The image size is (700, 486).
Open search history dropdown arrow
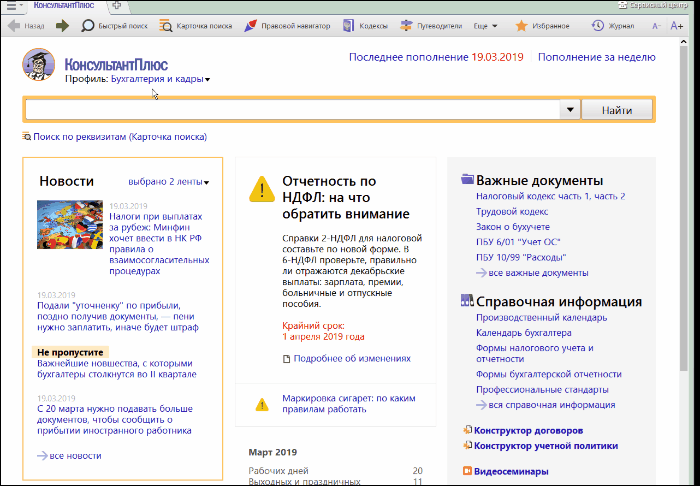(570, 110)
